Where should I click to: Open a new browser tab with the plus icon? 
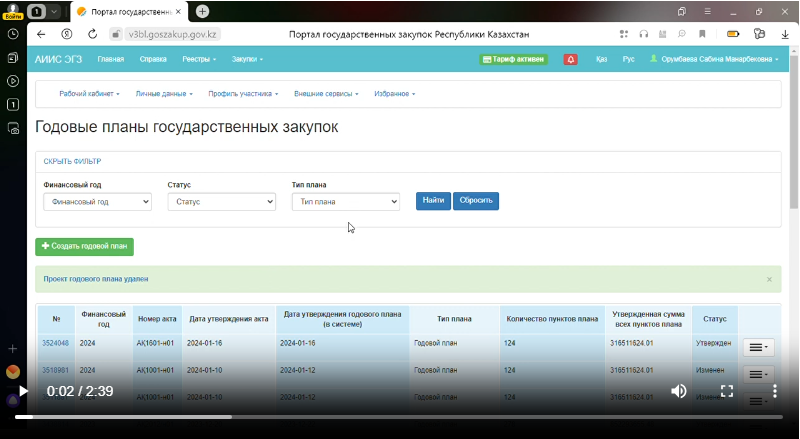(203, 11)
